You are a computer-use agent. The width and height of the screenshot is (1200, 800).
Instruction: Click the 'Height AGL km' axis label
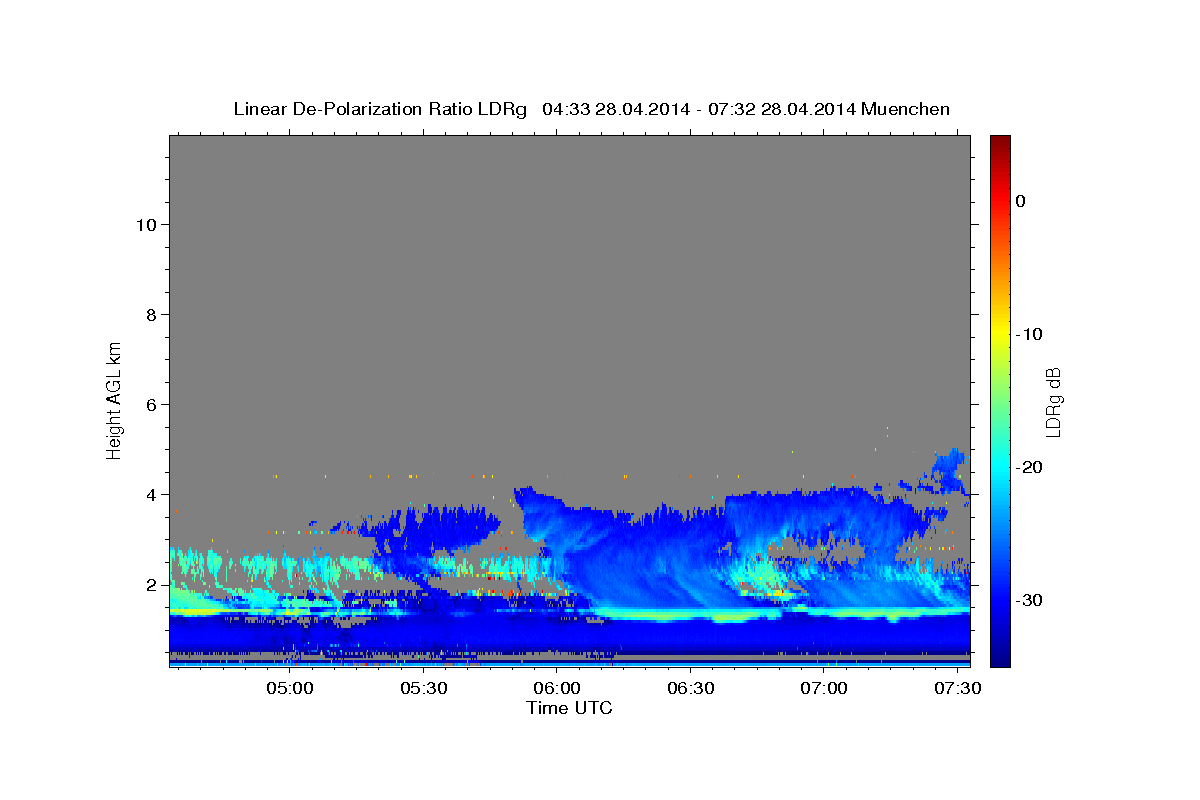(114, 399)
